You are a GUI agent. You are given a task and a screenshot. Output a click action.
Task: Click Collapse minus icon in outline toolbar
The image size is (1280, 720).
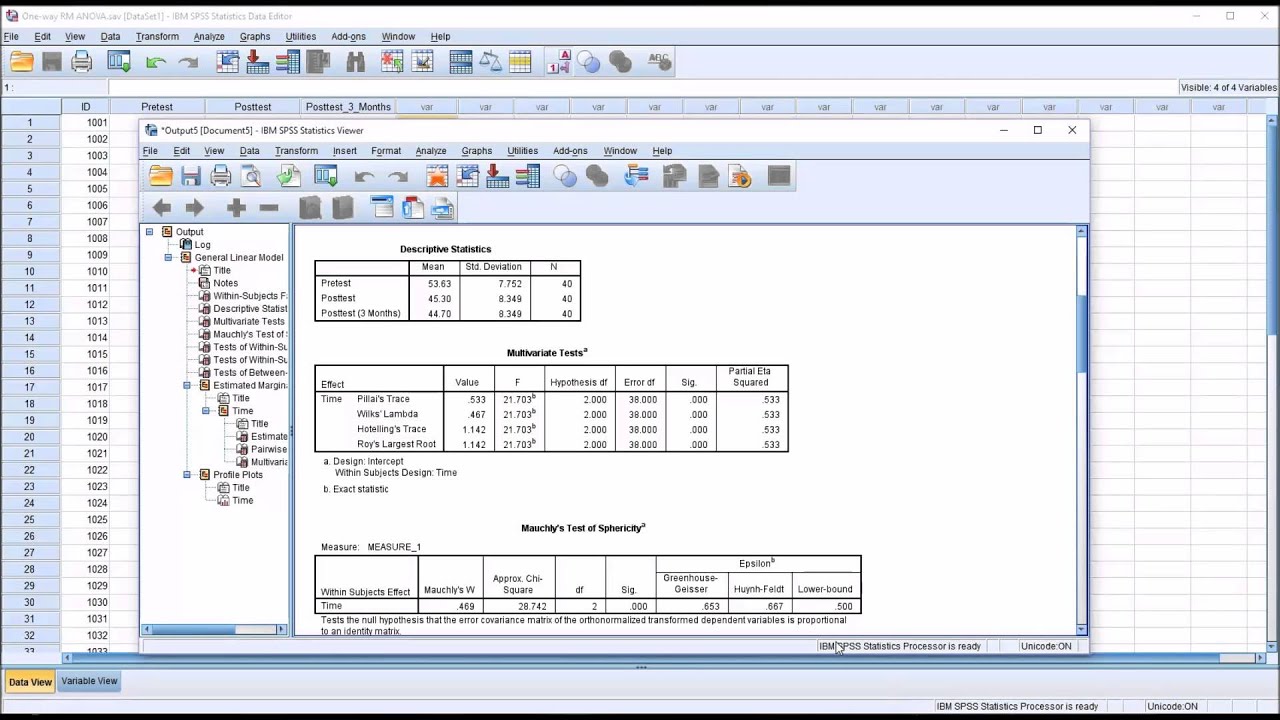tap(268, 207)
